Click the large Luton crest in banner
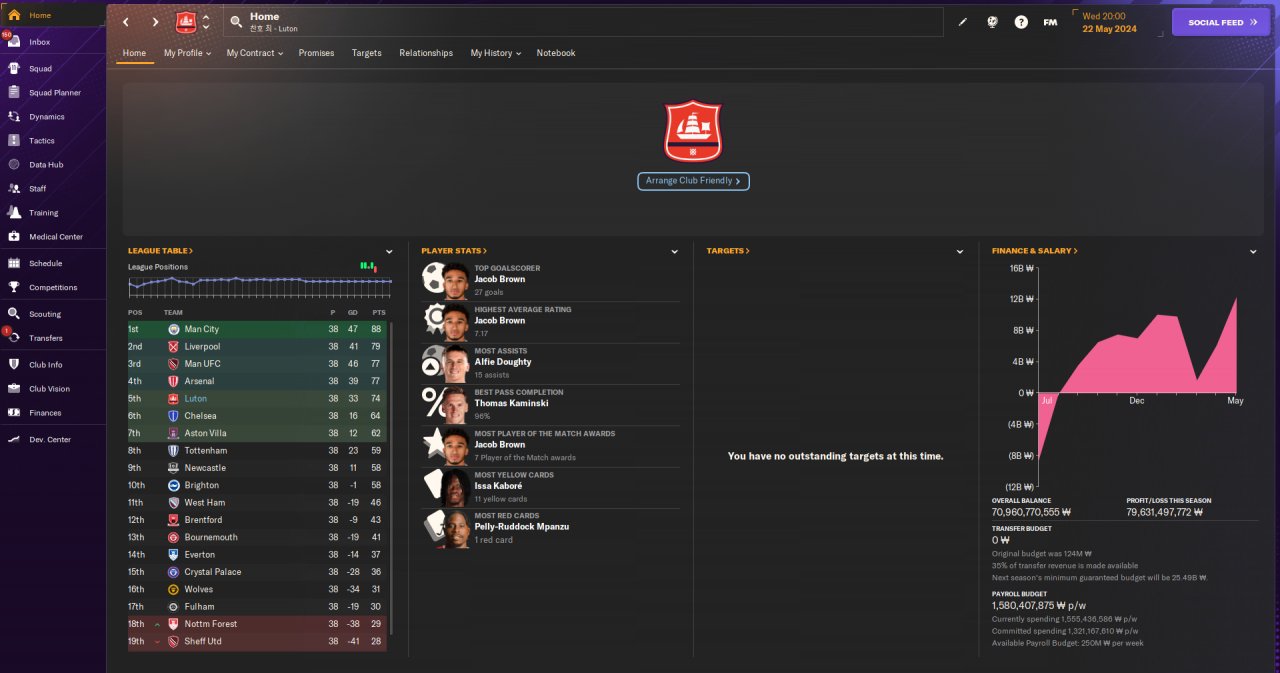 [x=693, y=130]
